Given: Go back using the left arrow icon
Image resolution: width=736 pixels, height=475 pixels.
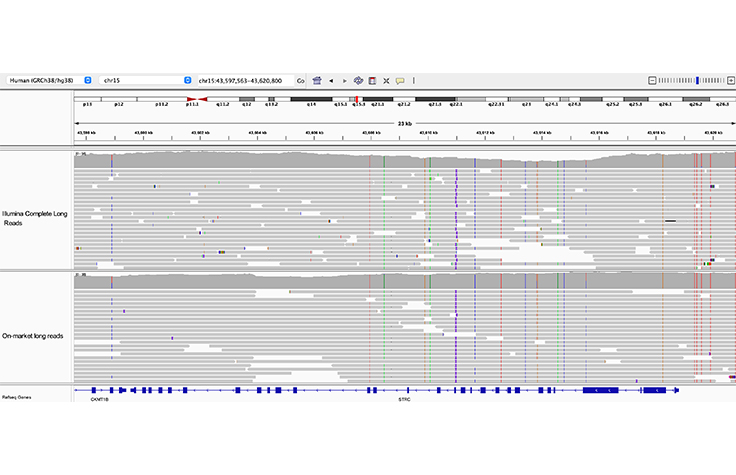Looking at the screenshot, I should point(332,80).
